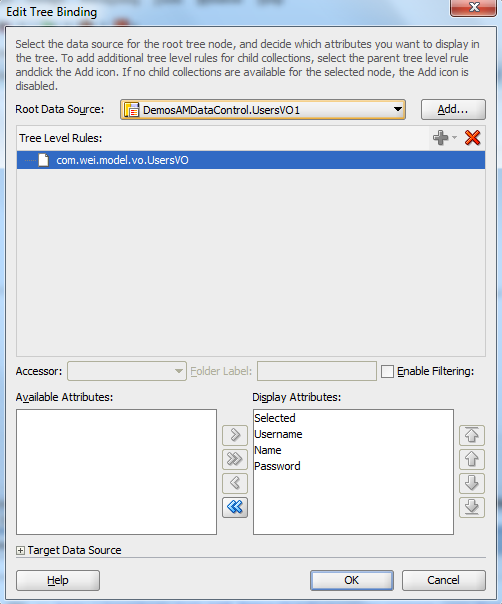Viewport: 502px width, 604px height.
Task: Select the Password display attribute
Action: [x=277, y=466]
